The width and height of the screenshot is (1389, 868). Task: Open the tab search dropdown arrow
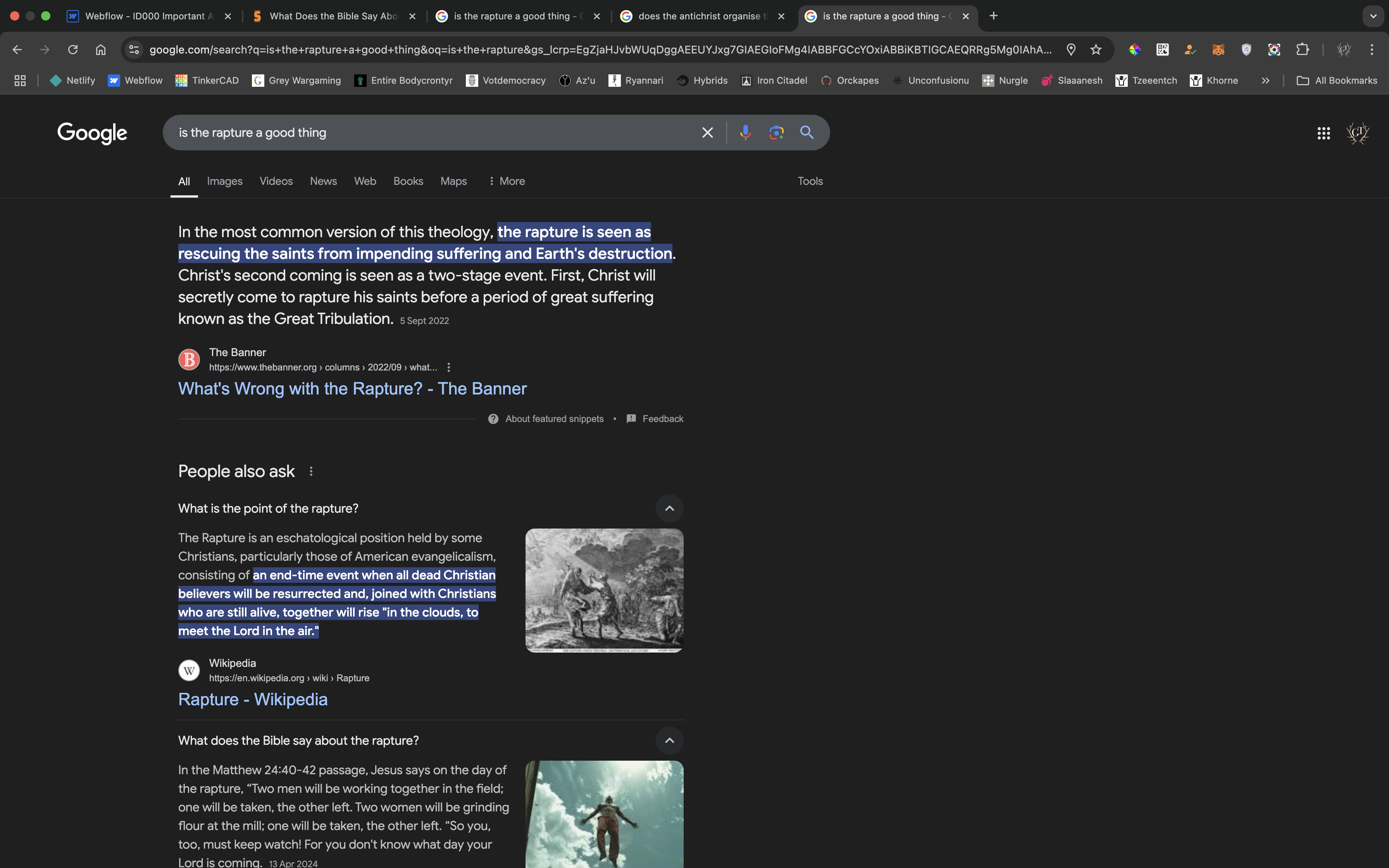coord(1373,16)
